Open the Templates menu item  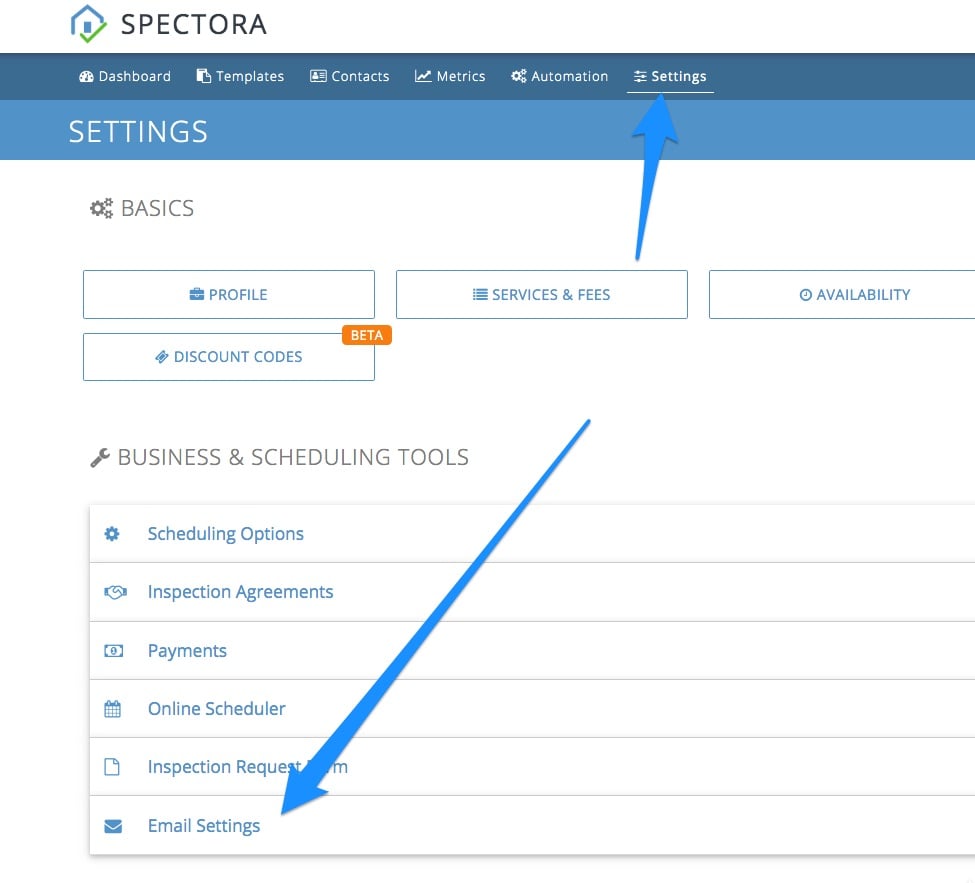(x=240, y=75)
